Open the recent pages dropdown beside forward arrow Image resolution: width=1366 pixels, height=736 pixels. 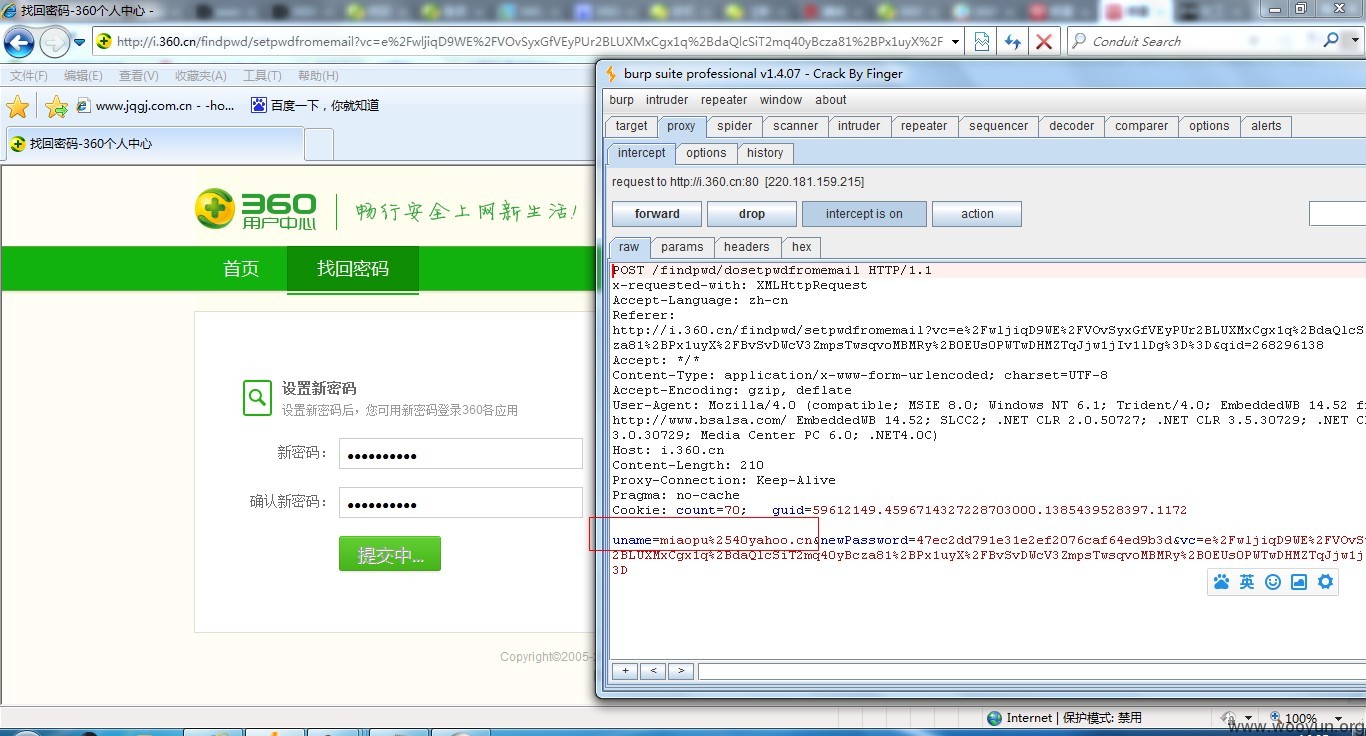coord(80,42)
